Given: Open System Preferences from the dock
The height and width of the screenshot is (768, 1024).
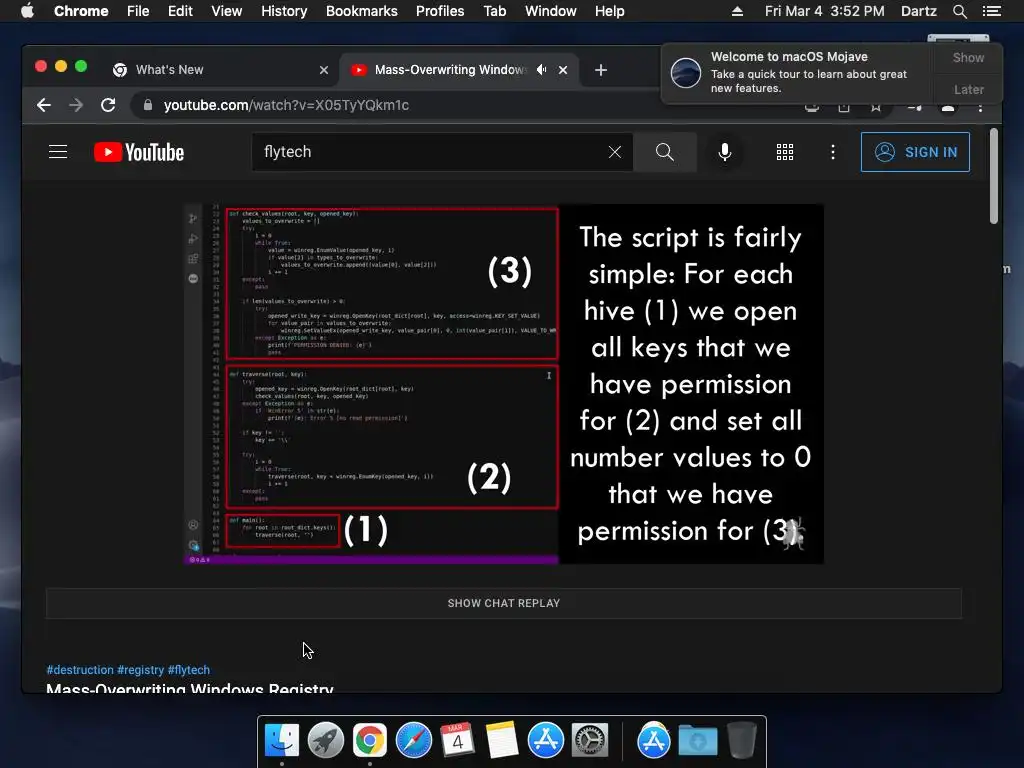Looking at the screenshot, I should pyautogui.click(x=590, y=741).
